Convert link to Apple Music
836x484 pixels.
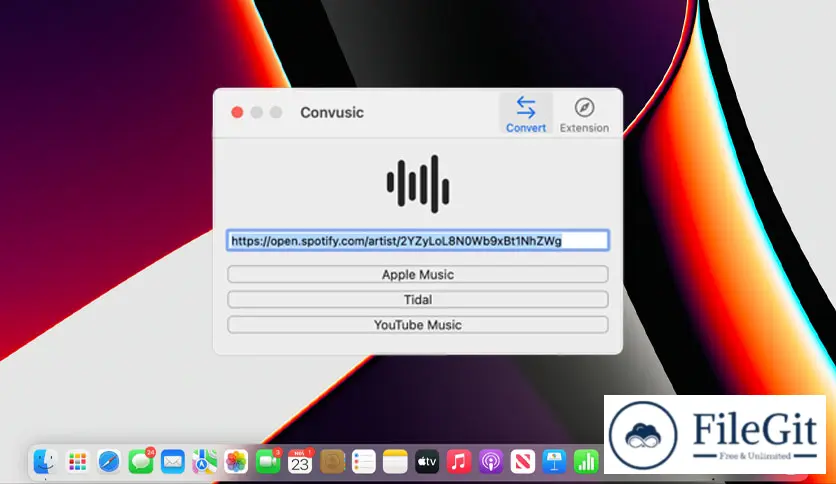click(417, 275)
